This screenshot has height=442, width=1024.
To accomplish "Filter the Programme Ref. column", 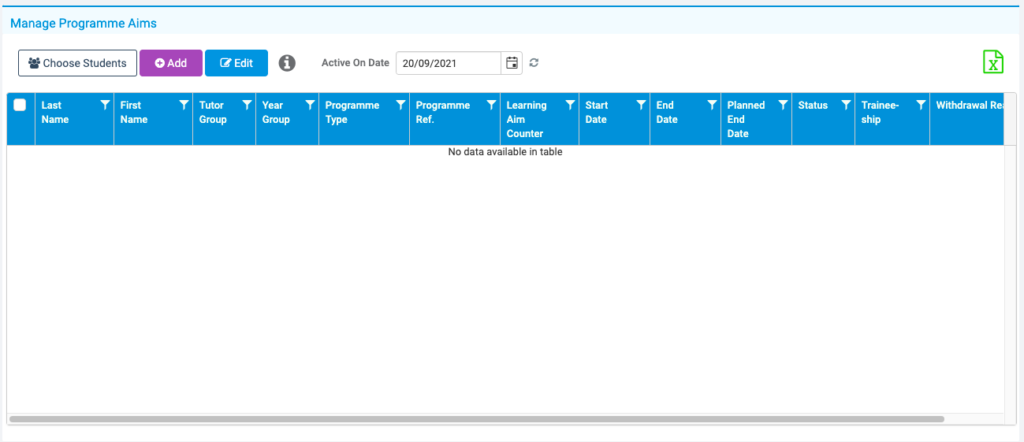I will 491,105.
